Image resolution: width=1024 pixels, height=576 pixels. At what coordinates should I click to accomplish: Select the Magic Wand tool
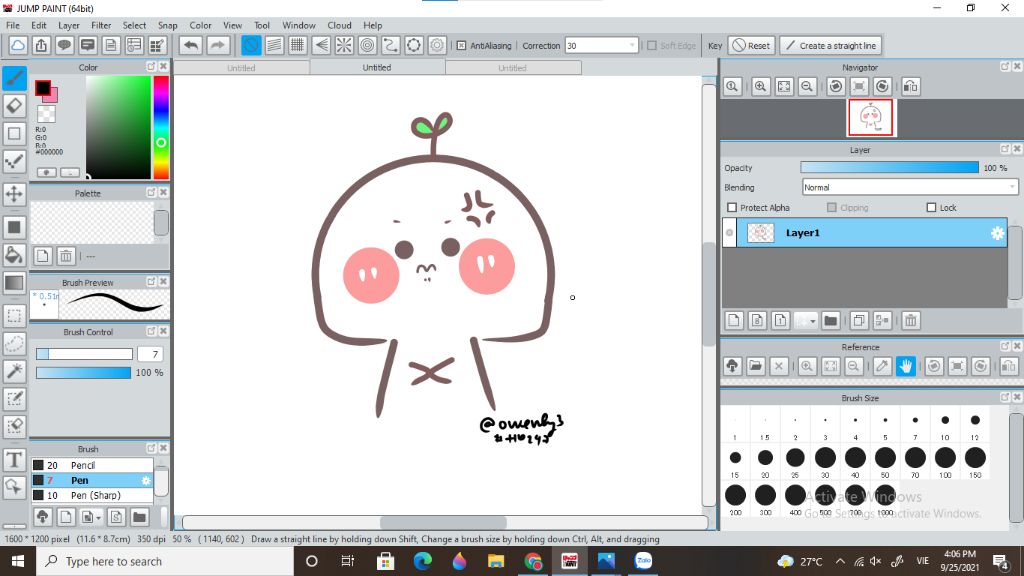pos(14,371)
